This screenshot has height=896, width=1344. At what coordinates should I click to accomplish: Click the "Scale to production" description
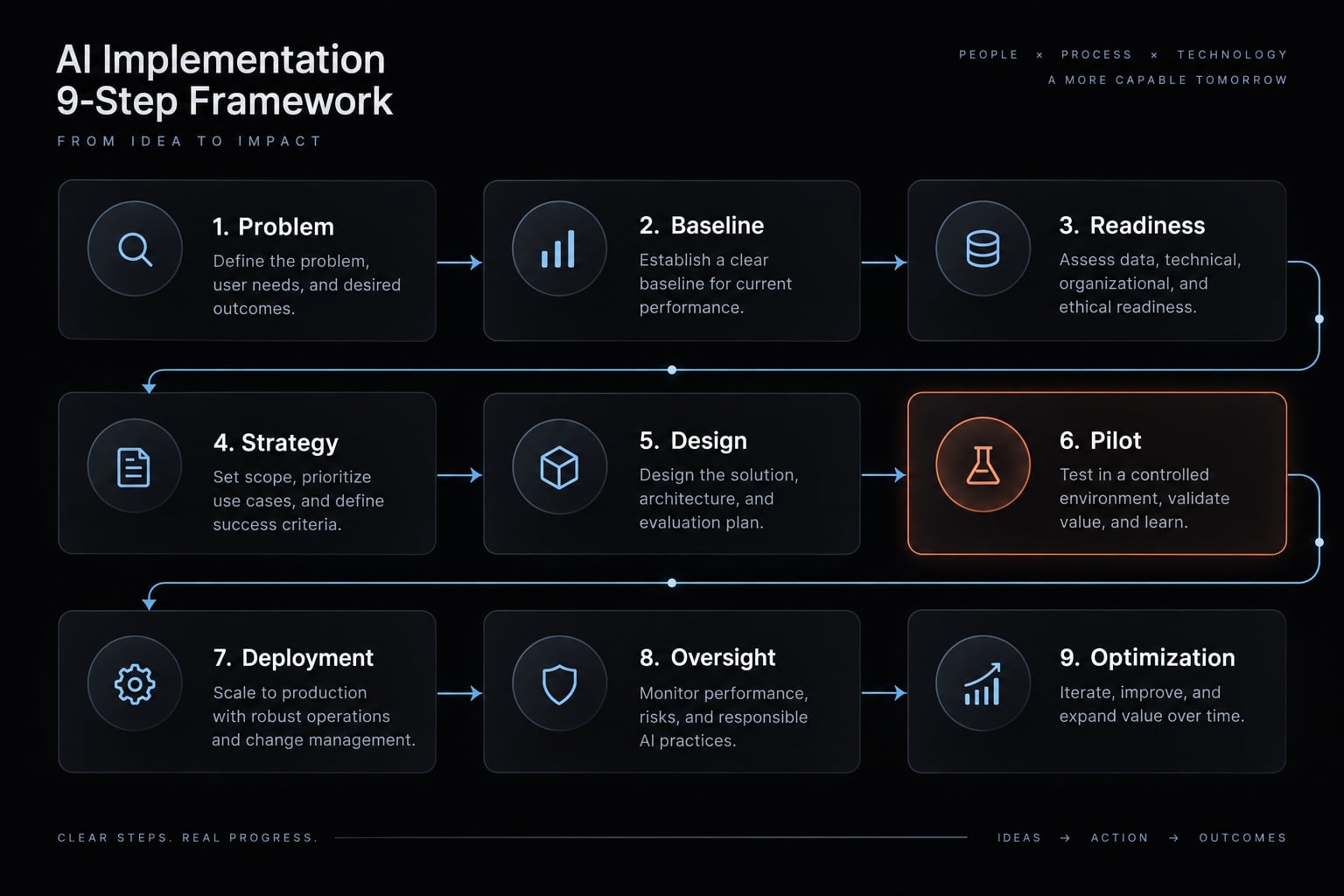(x=313, y=716)
